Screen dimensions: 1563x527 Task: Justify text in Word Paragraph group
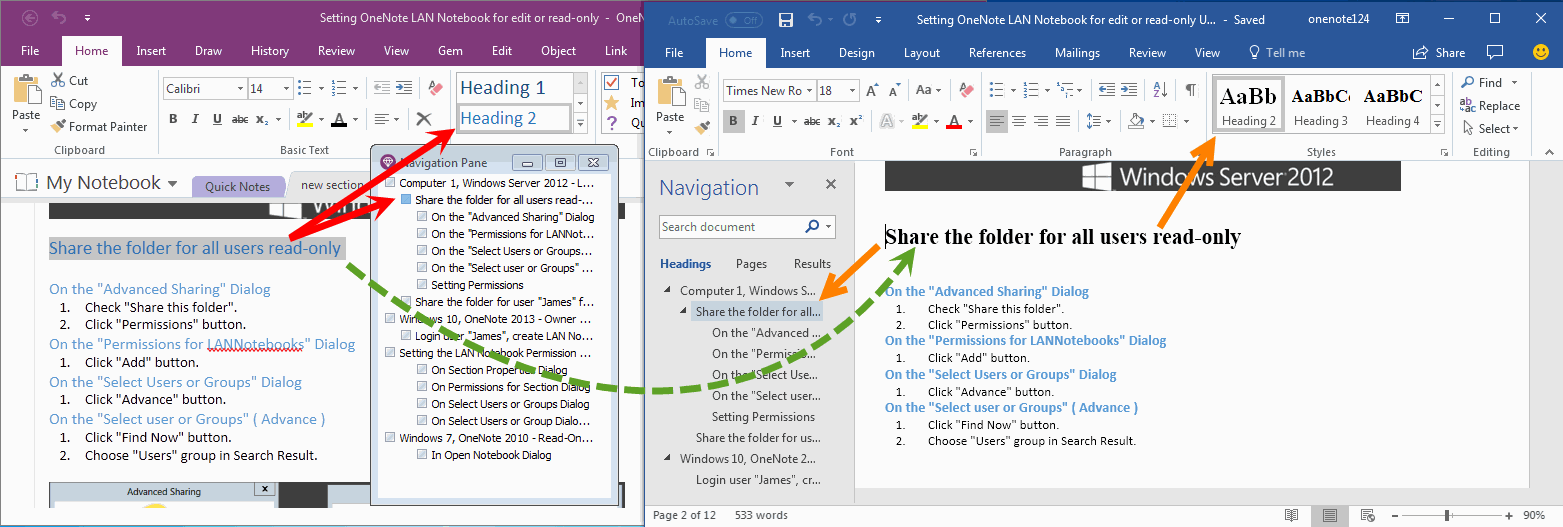pyautogui.click(x=1063, y=121)
